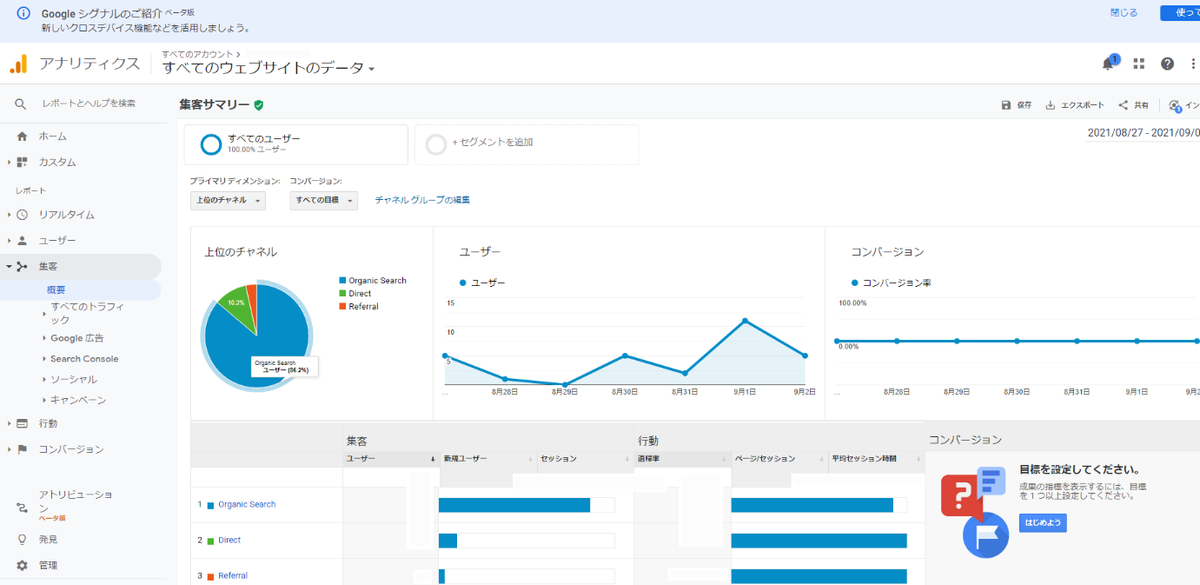The width and height of the screenshot is (1200, 585).
Task: Click the 発見 lightbulb icon
Action: coord(22,539)
